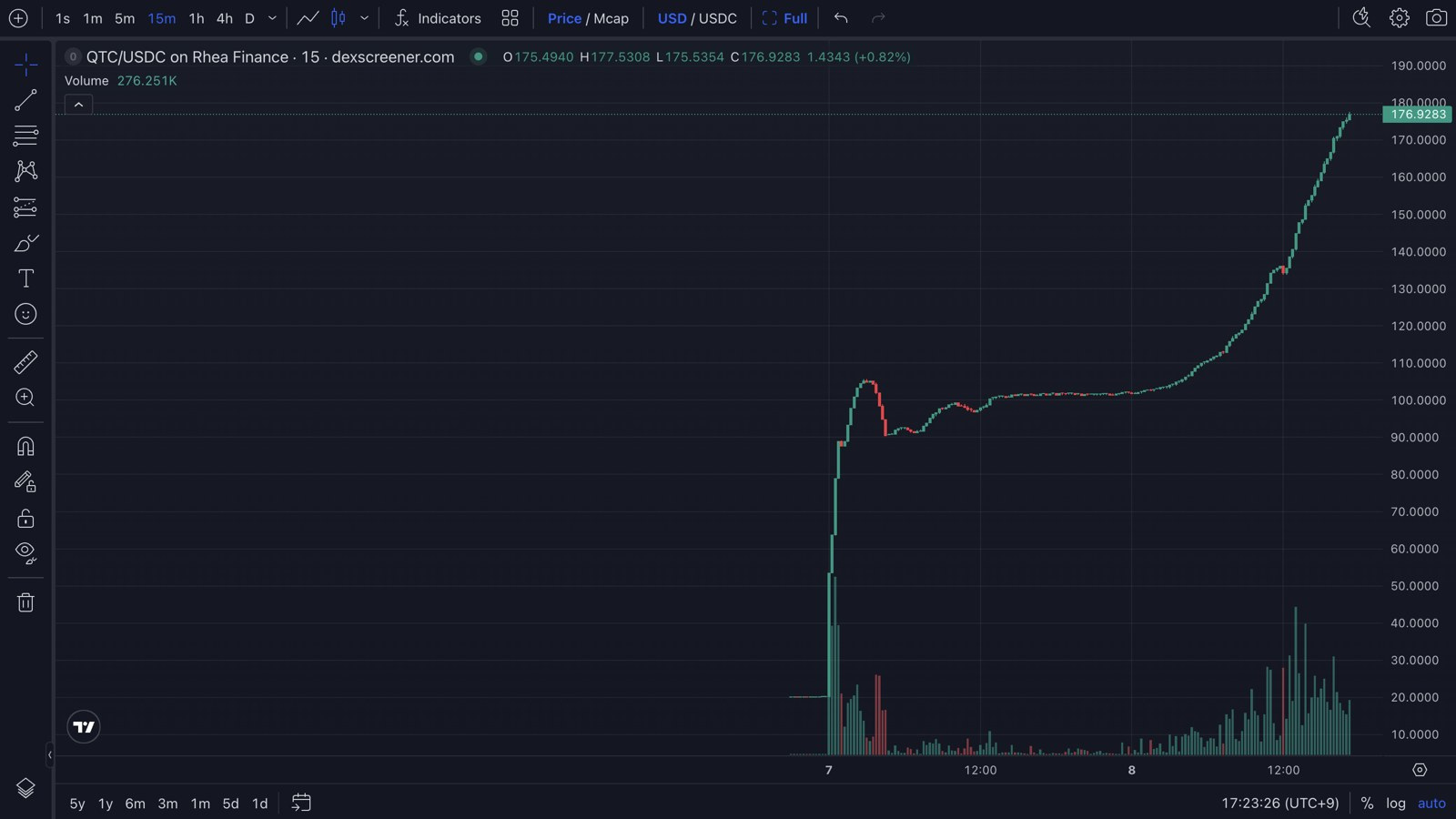Open the Indicators dialog
This screenshot has width=1456, height=819.
point(438,18)
